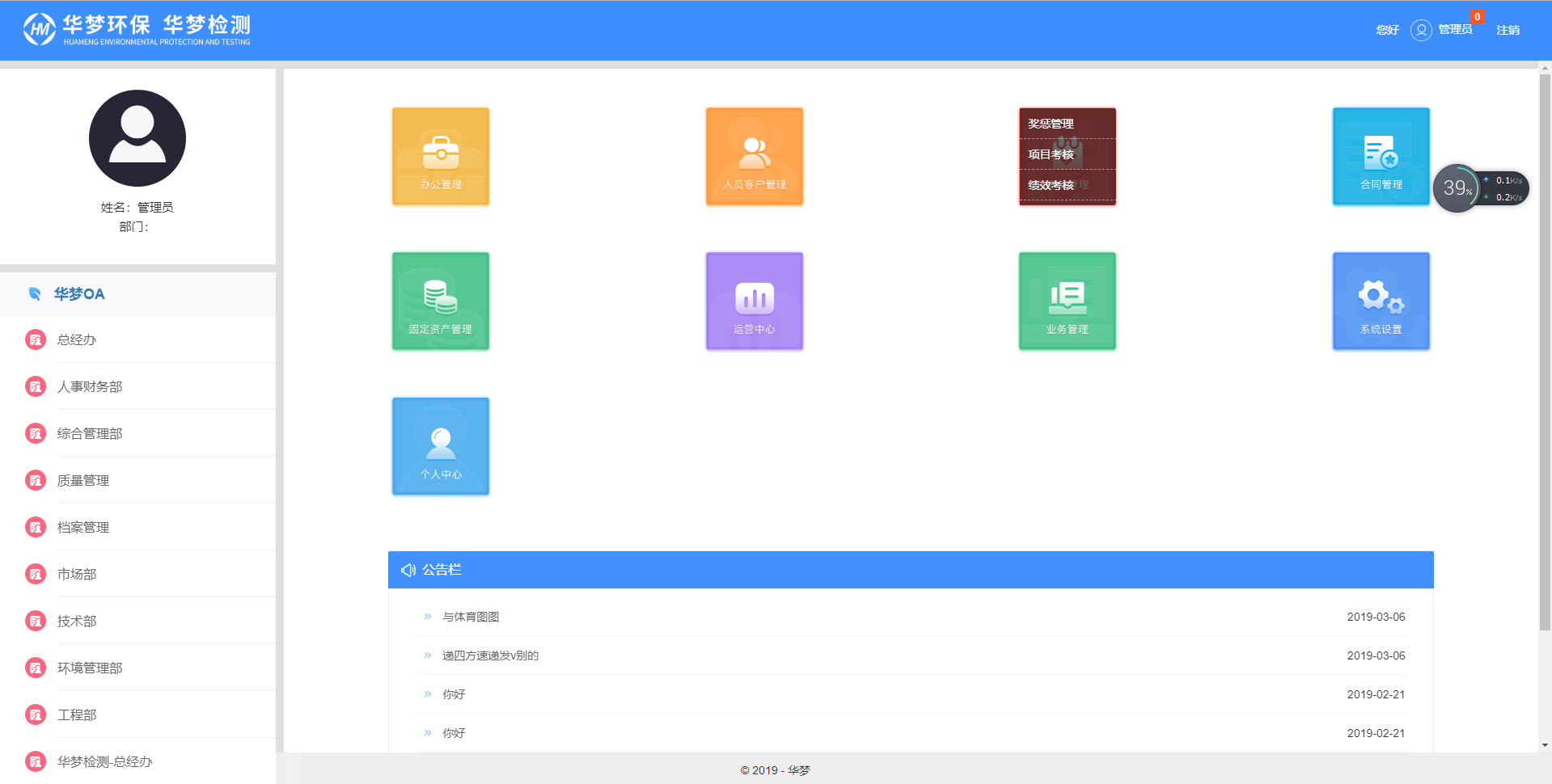Open the 与体育图图 announcement
Screen dimensions: 1552x784
click(471, 617)
